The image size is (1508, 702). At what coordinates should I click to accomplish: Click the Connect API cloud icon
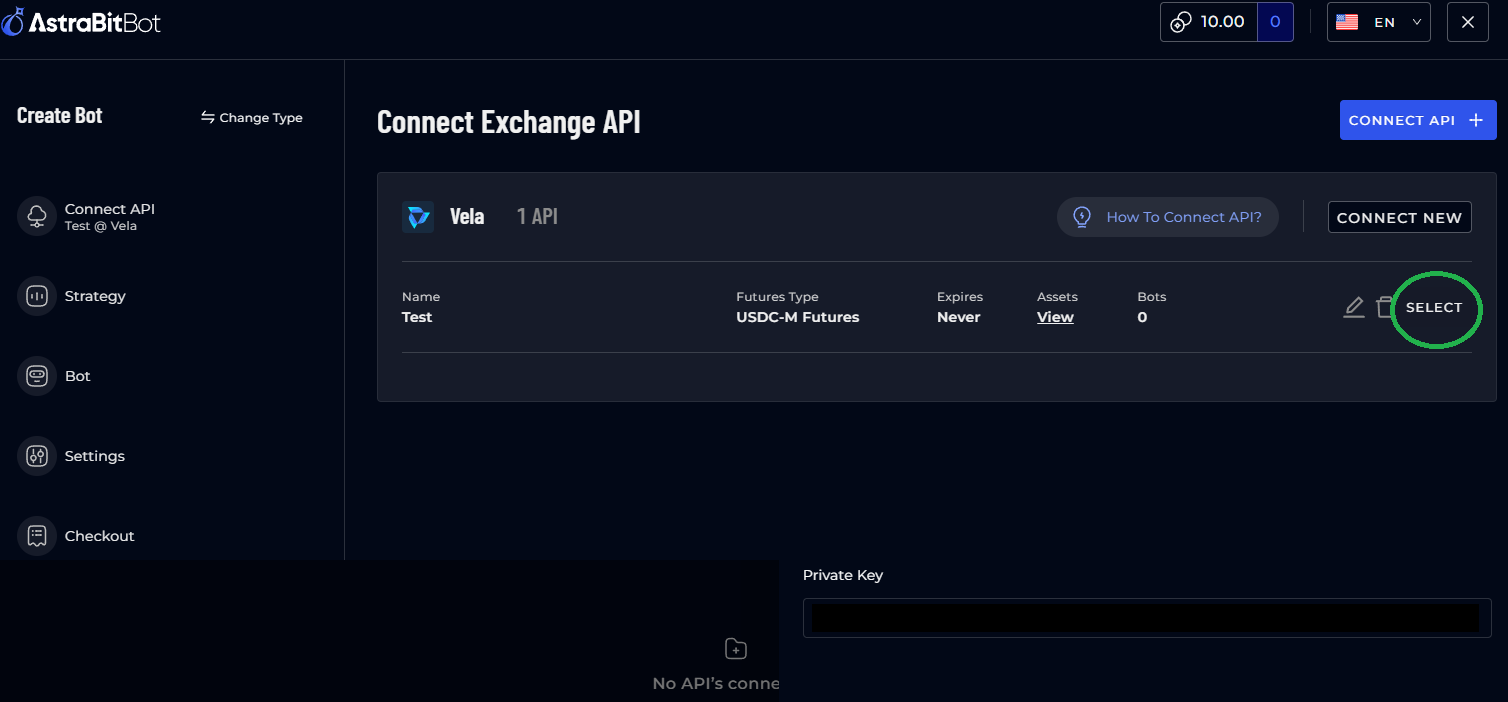(37, 216)
